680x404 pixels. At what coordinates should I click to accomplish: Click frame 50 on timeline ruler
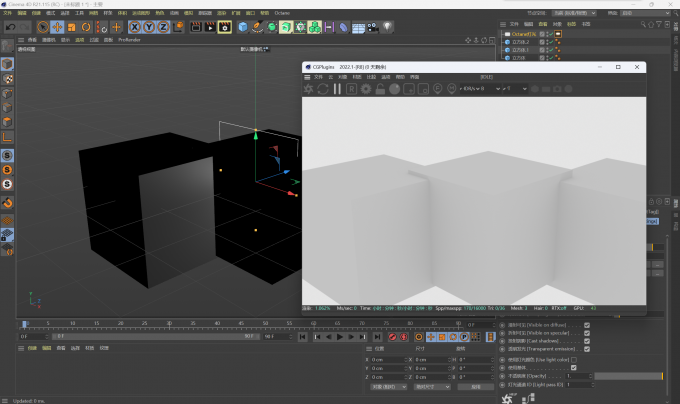265,323
